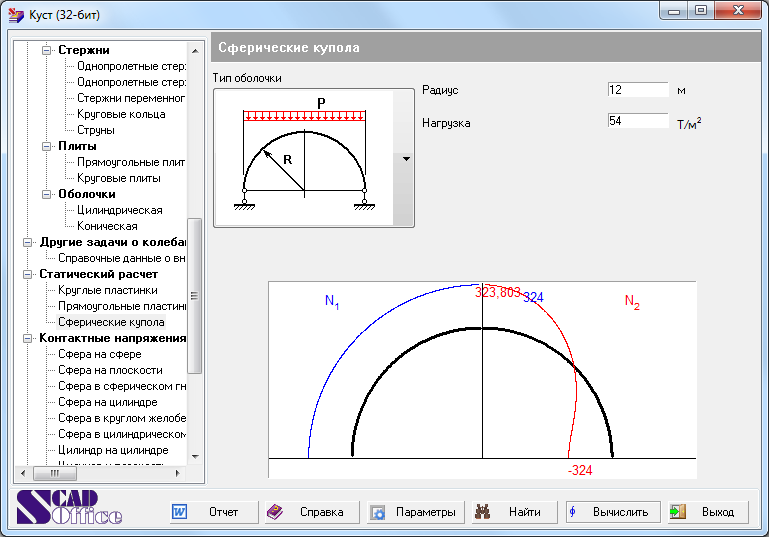Click the tree vertical scrollbar thumb
The image size is (769, 537).
[195, 296]
